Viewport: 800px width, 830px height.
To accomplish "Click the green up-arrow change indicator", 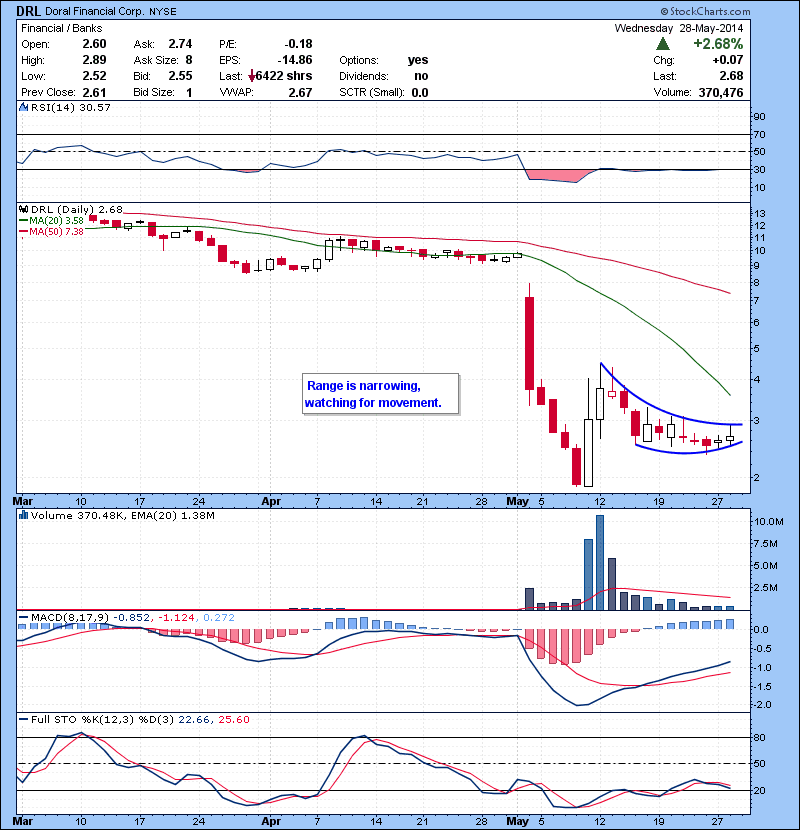I will click(x=662, y=43).
